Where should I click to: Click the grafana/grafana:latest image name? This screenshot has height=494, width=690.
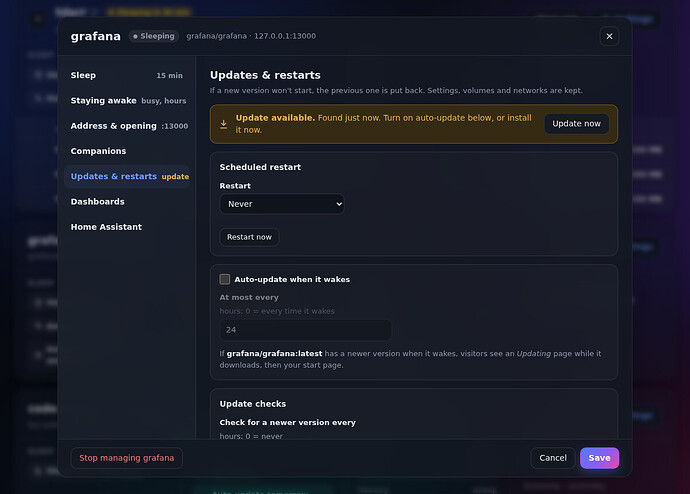point(274,354)
